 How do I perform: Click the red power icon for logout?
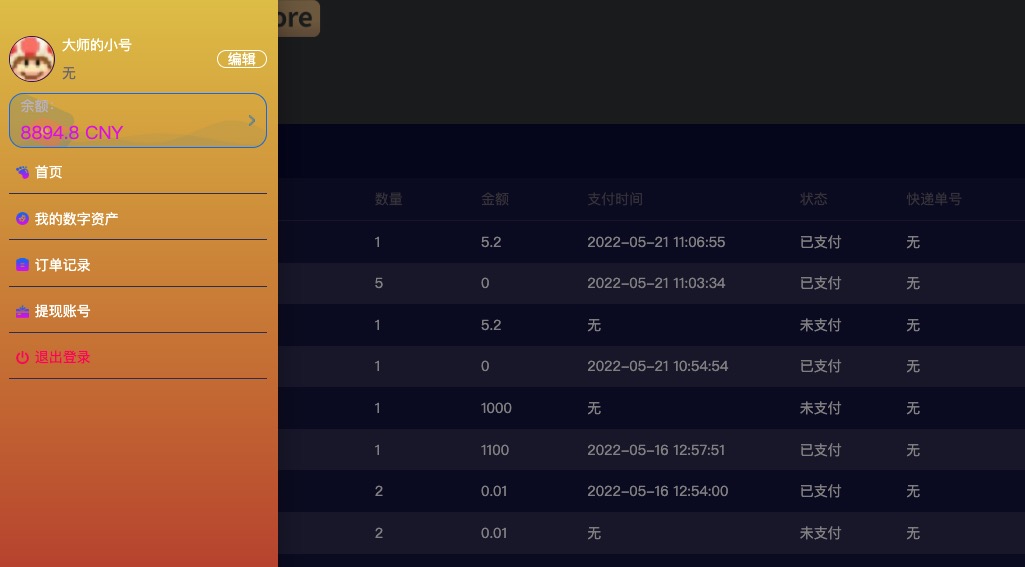point(22,357)
